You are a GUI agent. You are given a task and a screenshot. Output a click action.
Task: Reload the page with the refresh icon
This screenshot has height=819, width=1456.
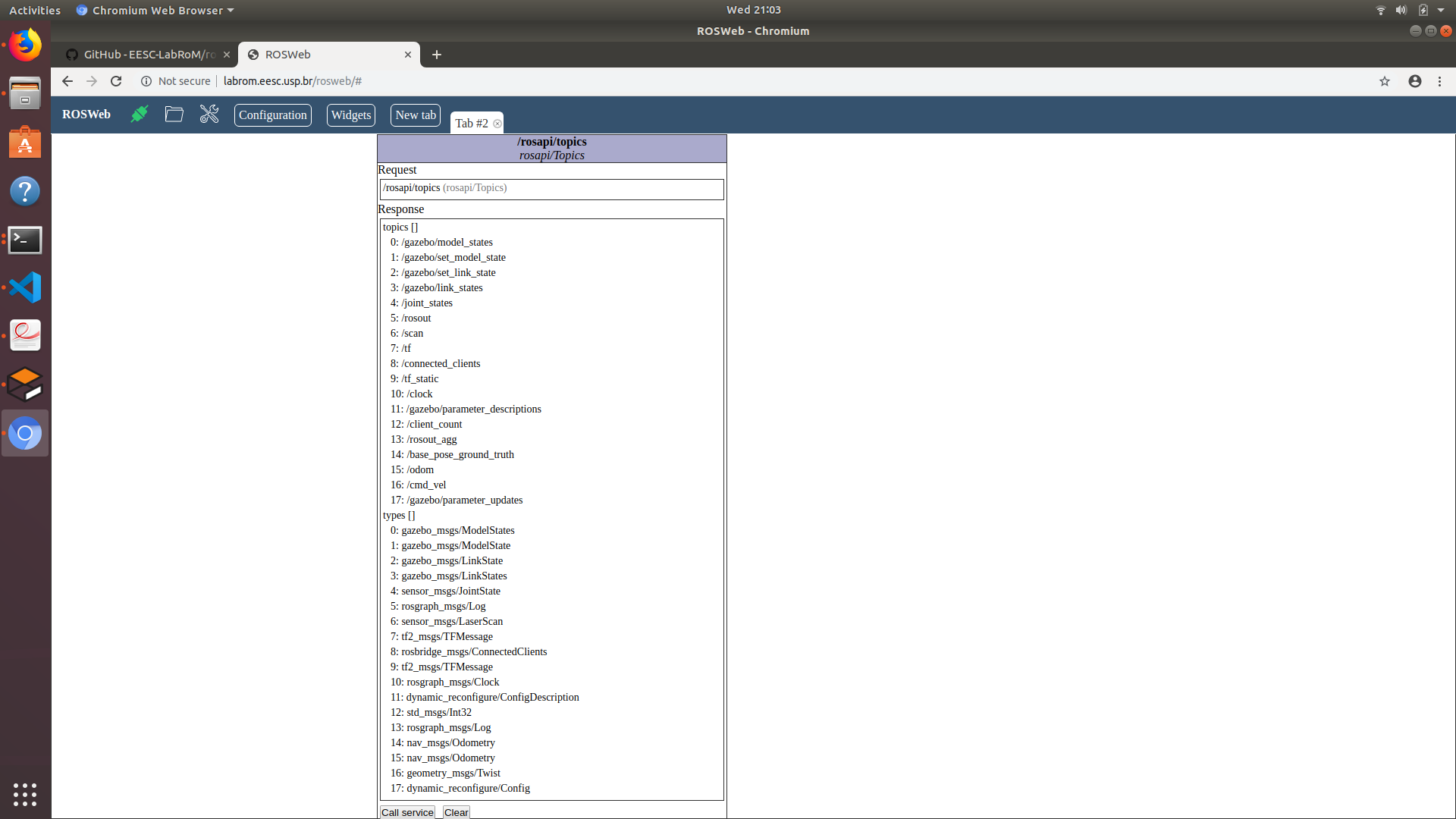(x=116, y=81)
